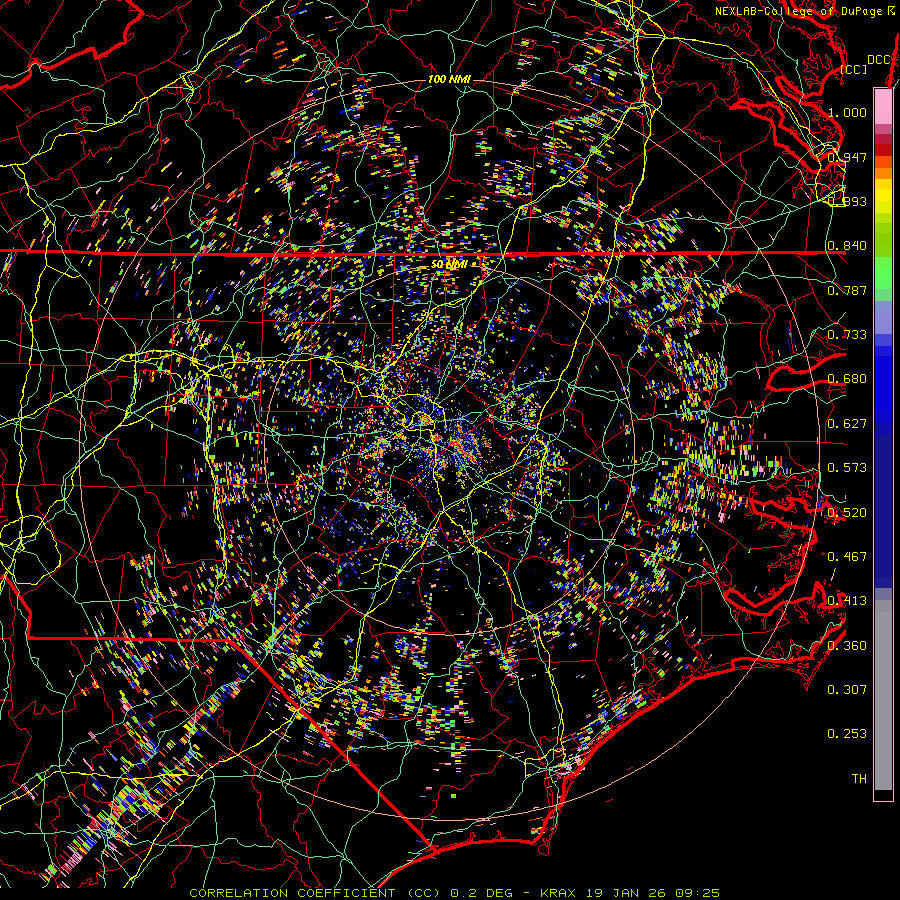The image size is (900, 900).
Task: Select the 0.253 legend value
Action: 847,734
